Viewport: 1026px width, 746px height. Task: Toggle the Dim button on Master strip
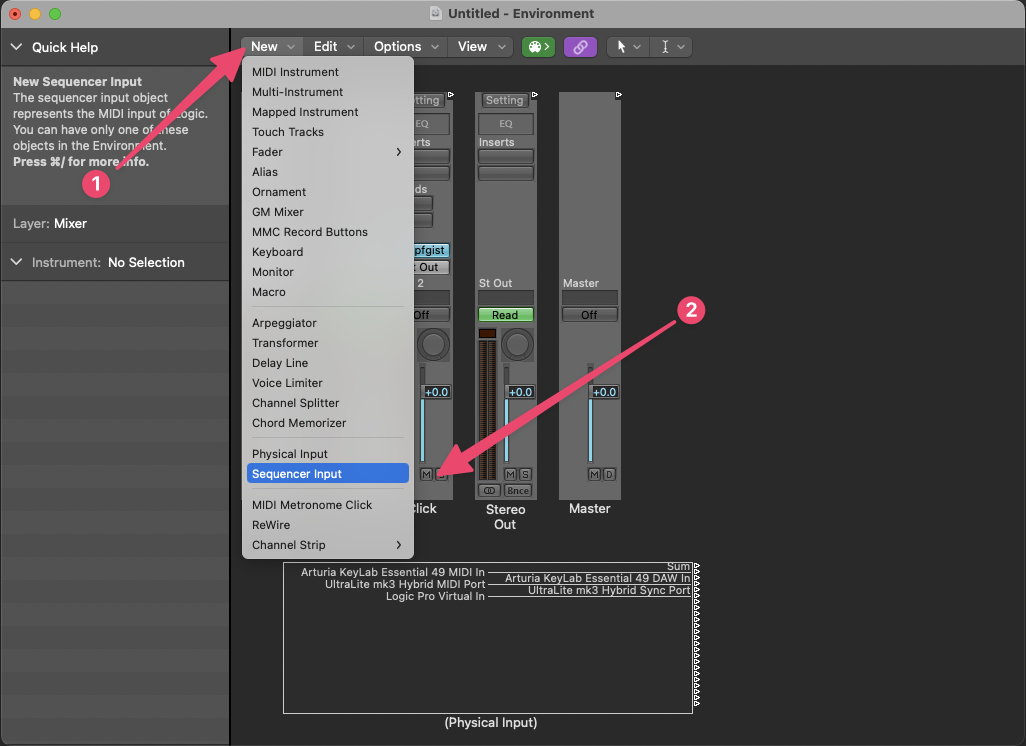[609, 474]
